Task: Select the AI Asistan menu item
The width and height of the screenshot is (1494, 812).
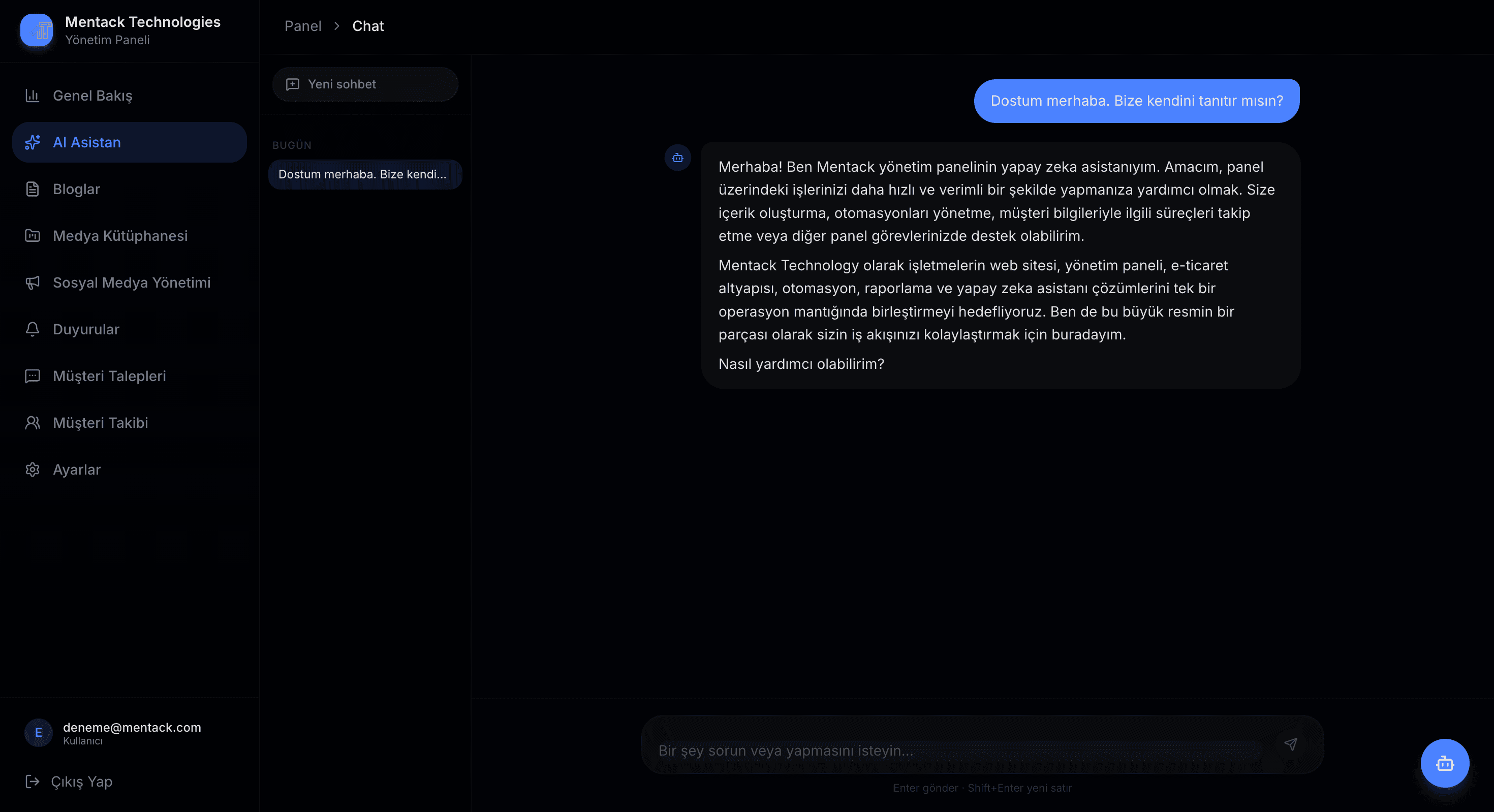Action: [x=130, y=142]
